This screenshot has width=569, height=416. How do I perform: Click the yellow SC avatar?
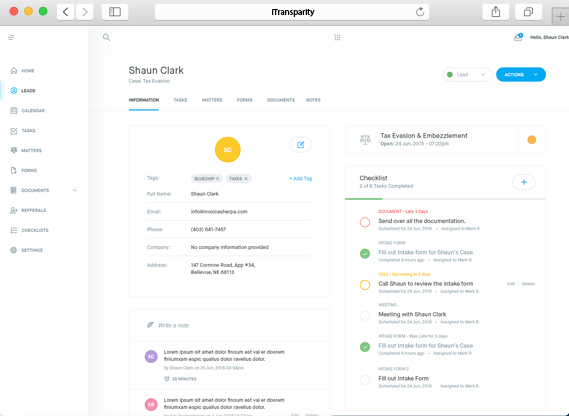[228, 150]
